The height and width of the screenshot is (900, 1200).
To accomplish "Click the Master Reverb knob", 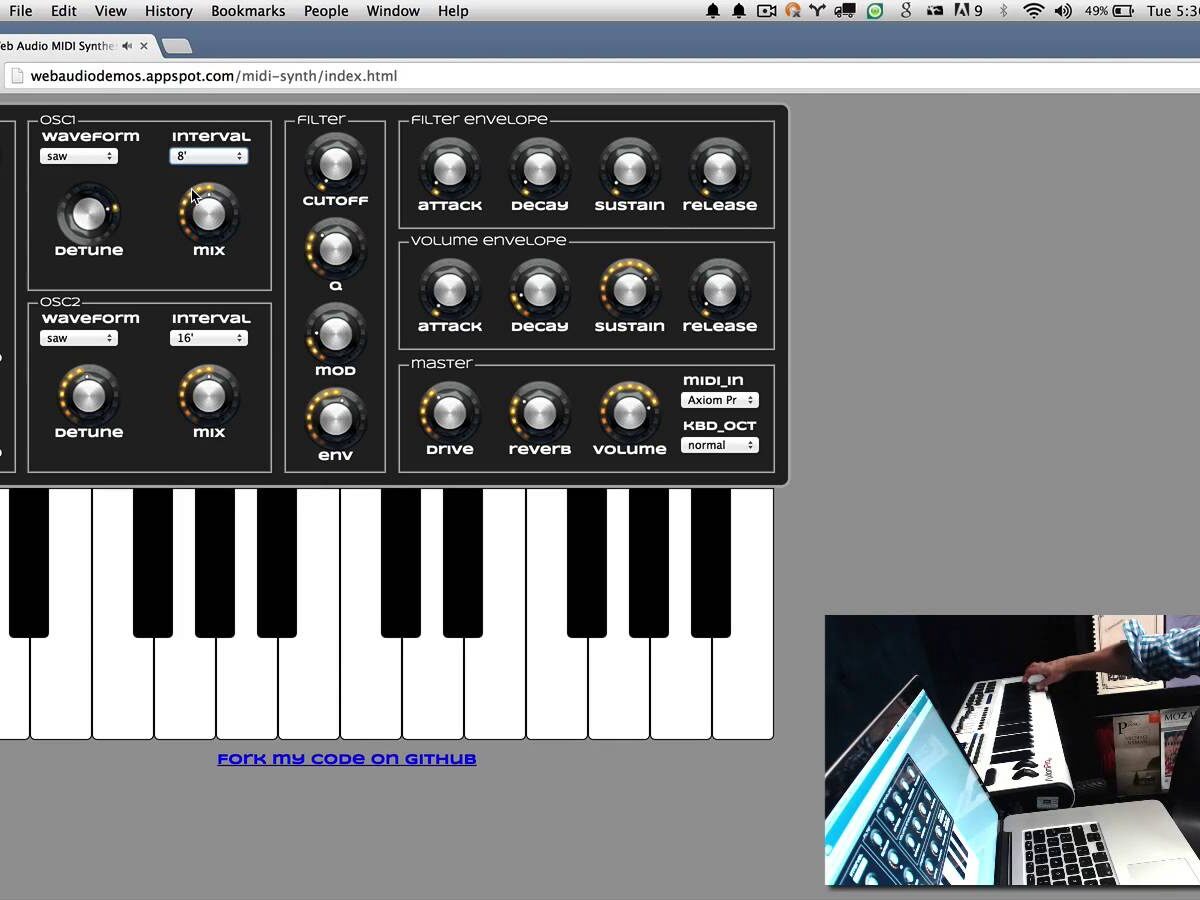I will tap(539, 412).
